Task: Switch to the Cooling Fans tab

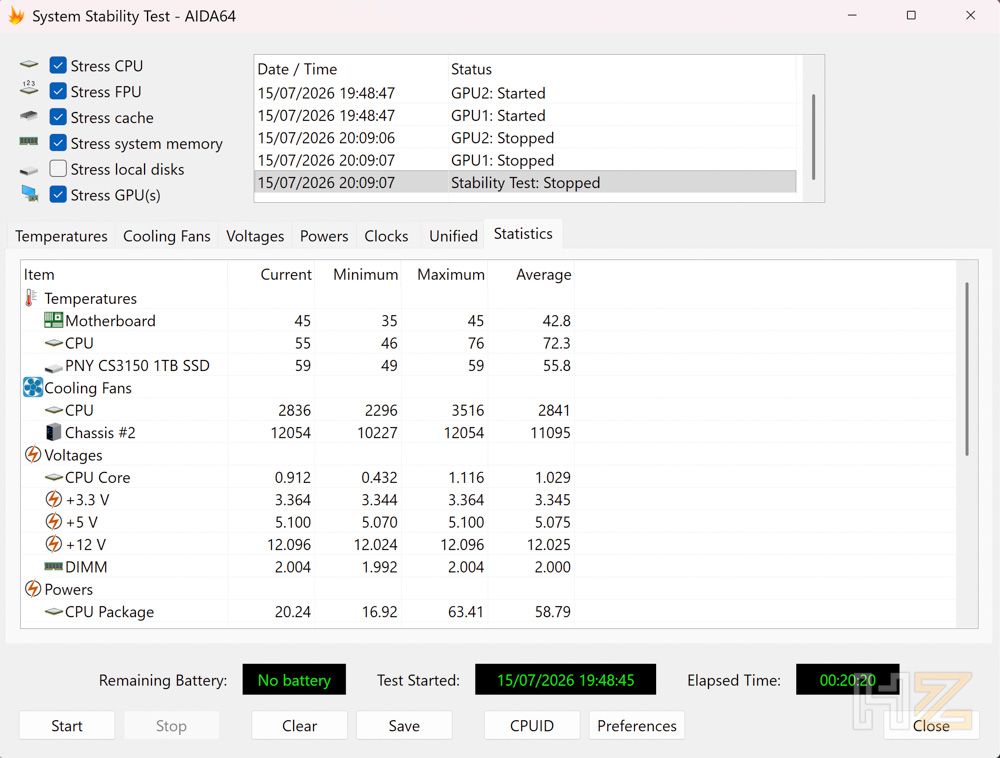Action: (166, 236)
